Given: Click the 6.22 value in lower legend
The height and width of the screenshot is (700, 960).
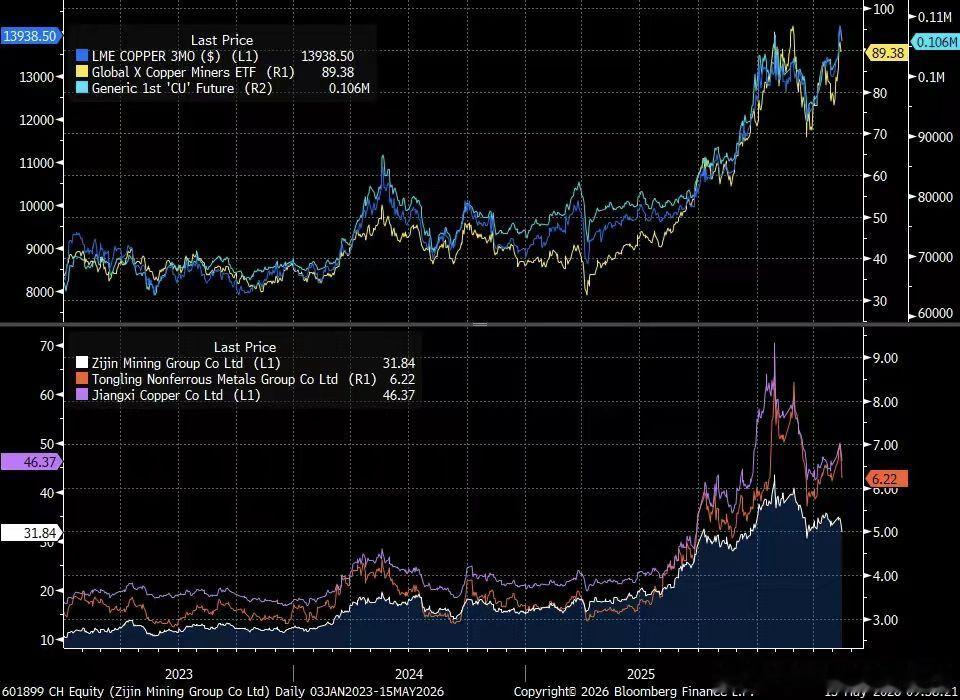Looking at the screenshot, I should [402, 379].
